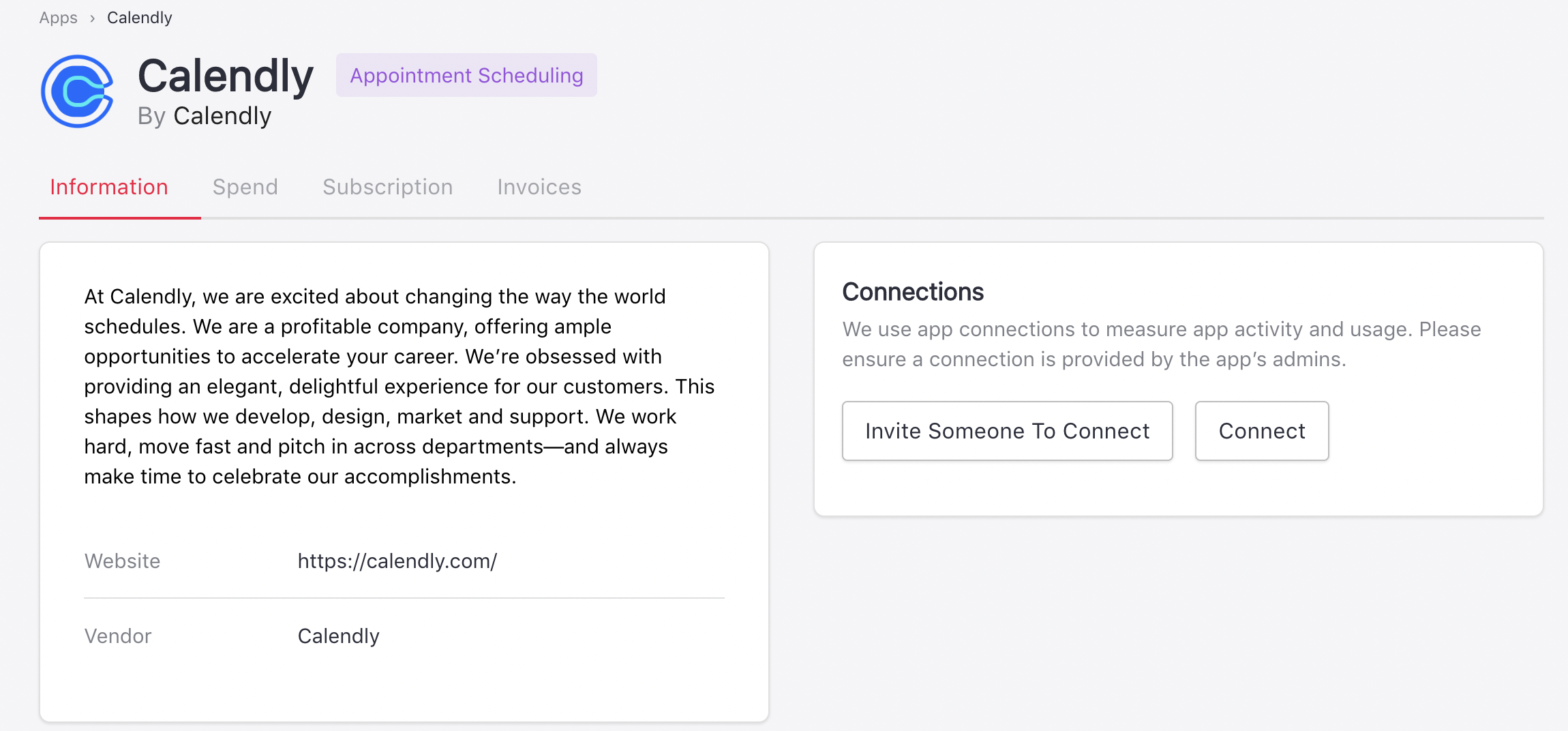Go to Apps breadcrumb link
The image size is (1568, 731).
click(58, 18)
